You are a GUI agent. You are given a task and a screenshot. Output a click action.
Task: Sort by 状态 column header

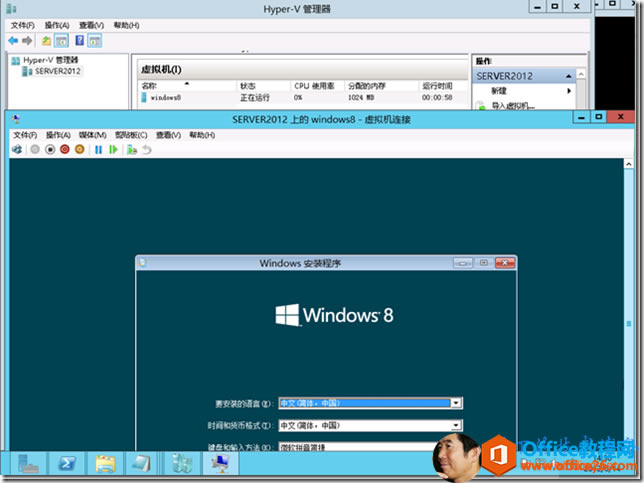point(264,86)
